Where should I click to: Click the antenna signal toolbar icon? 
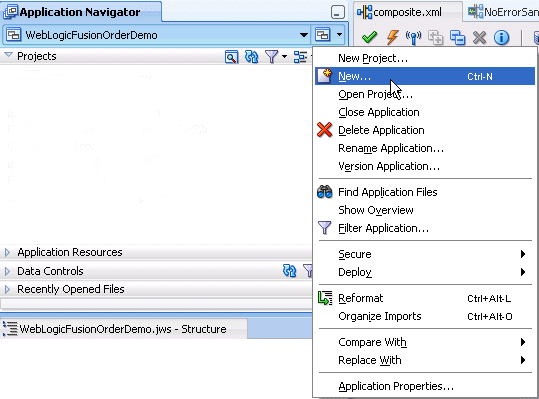point(414,37)
